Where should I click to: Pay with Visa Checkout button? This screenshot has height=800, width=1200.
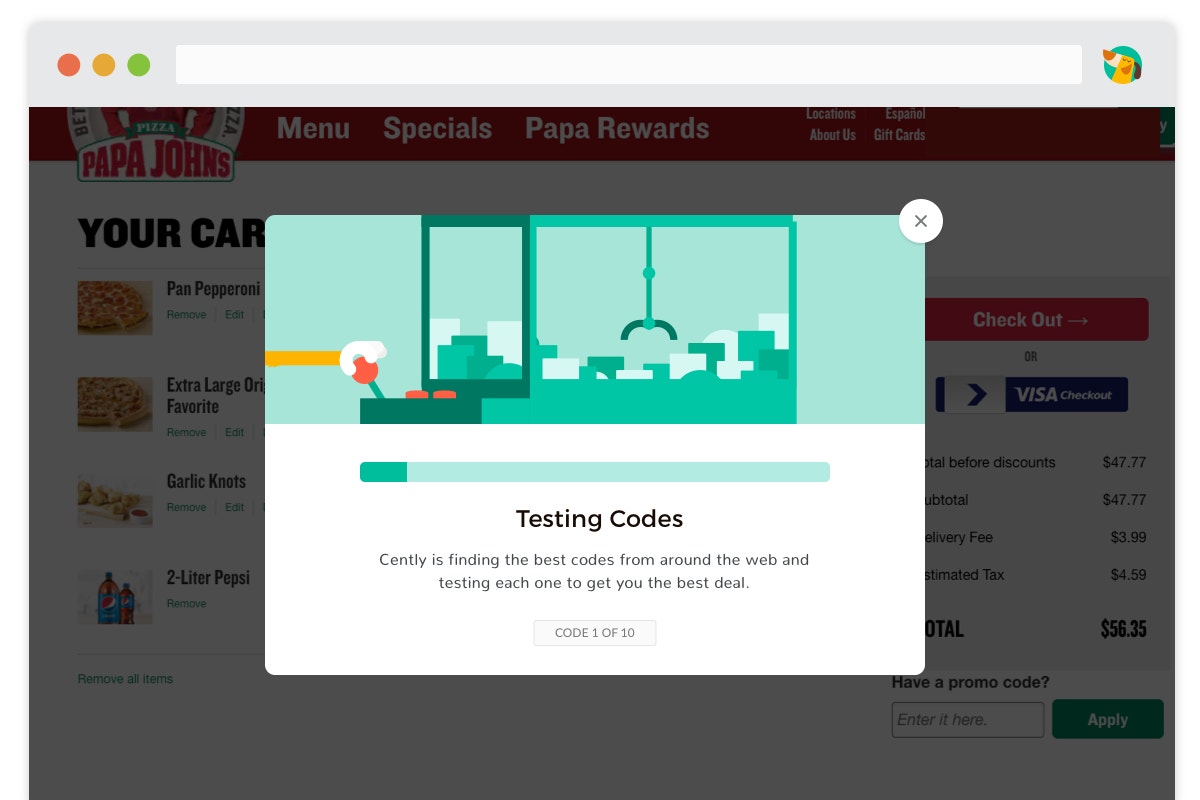[x=1032, y=395]
